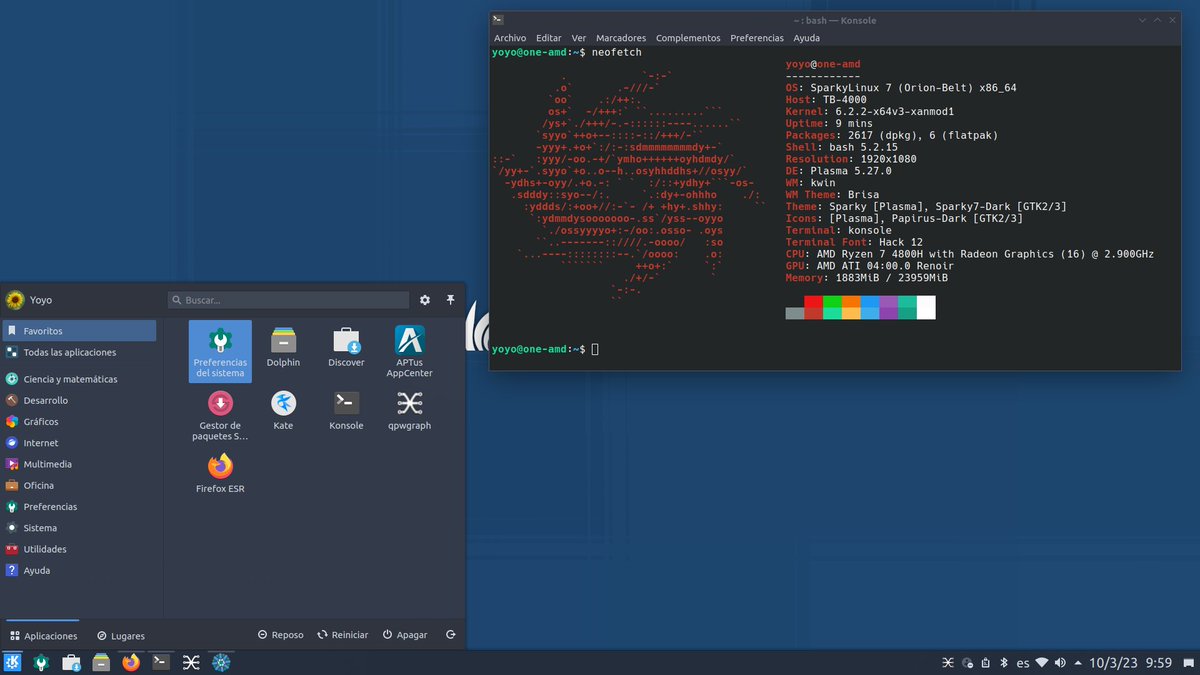Open Ver menu in Konsole

579,38
